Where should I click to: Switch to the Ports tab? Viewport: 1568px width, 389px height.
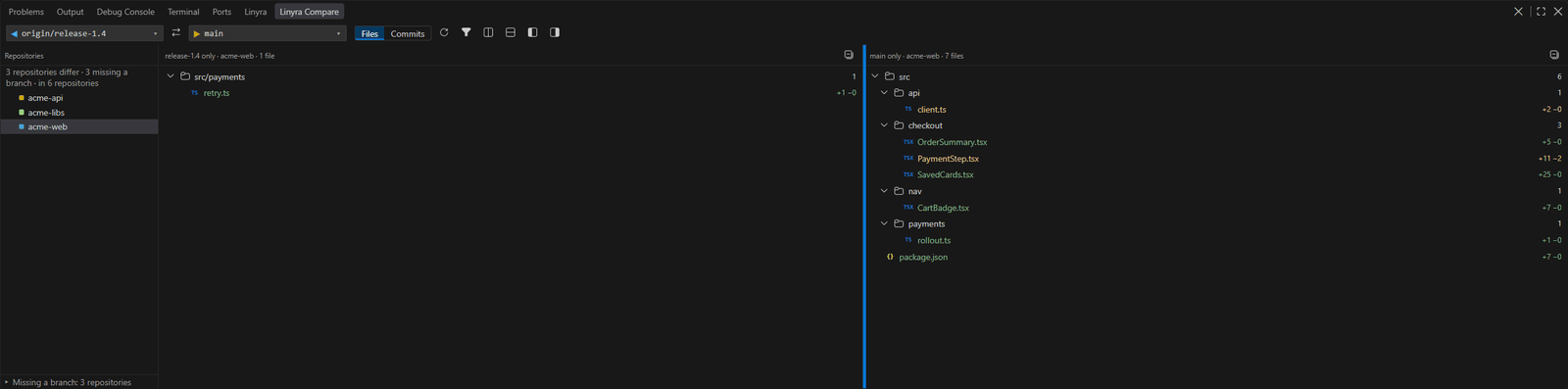pos(222,12)
